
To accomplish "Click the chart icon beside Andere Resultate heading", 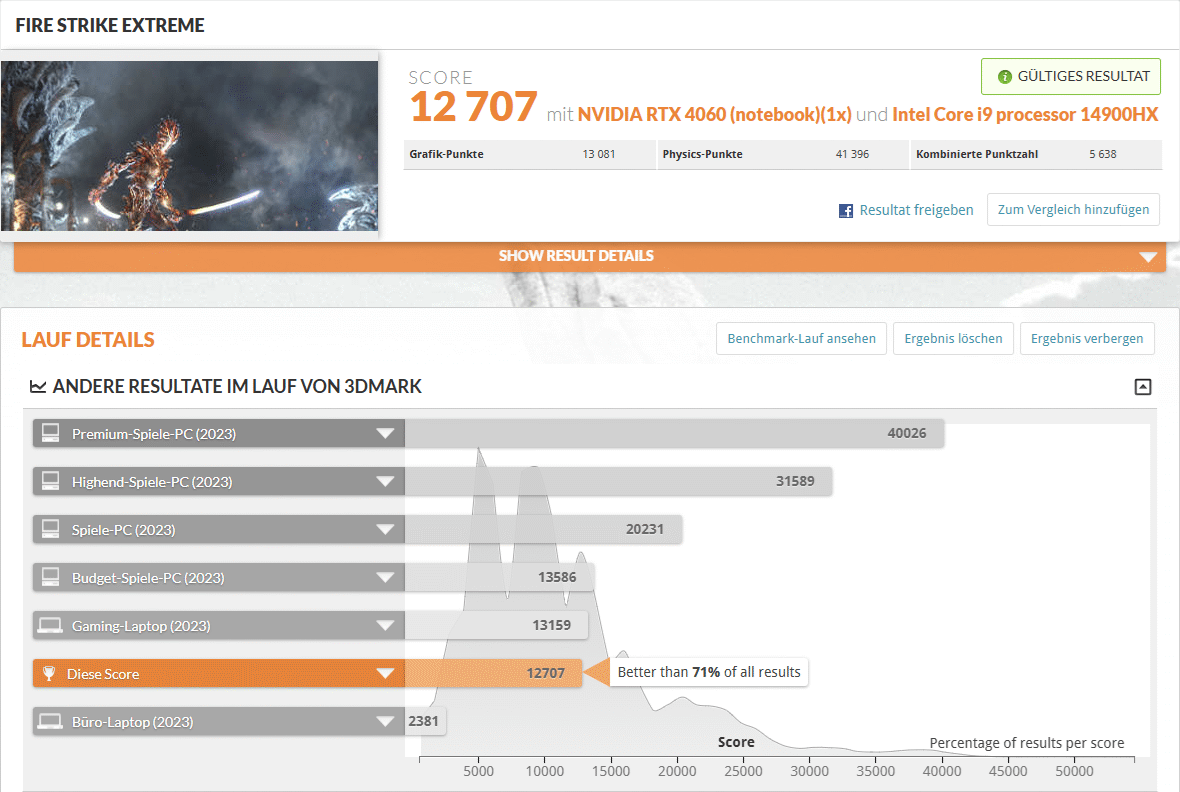I will (38, 387).
